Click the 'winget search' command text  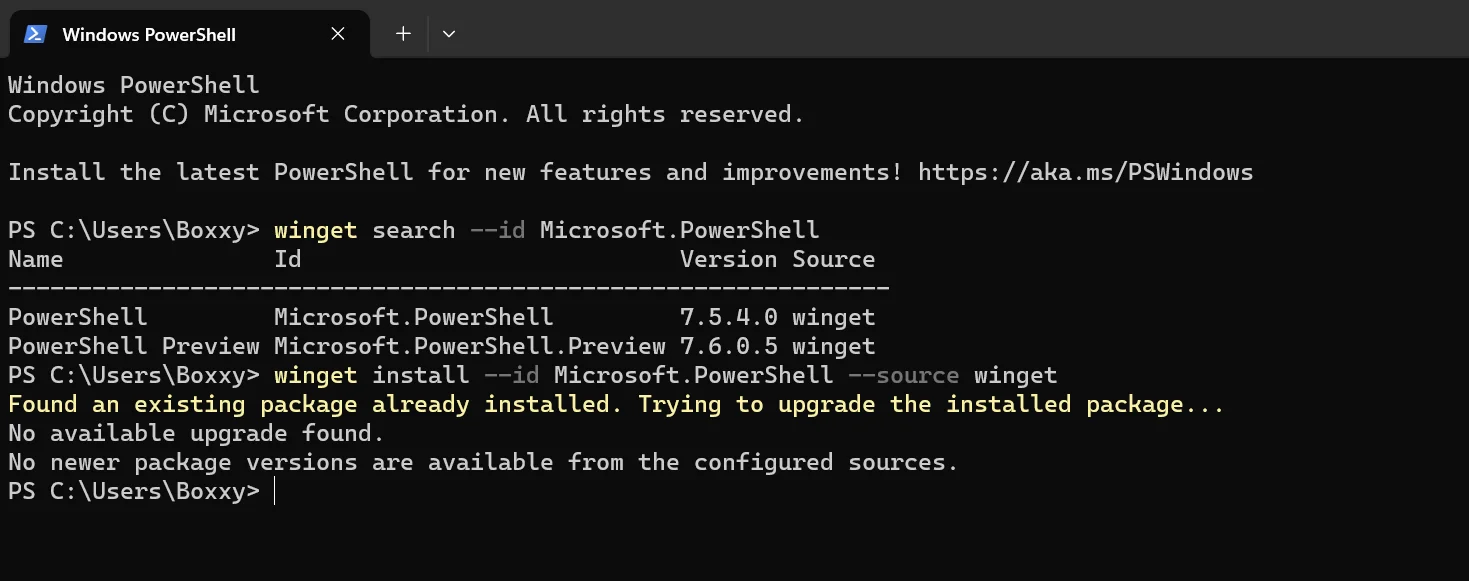pyautogui.click(x=365, y=230)
